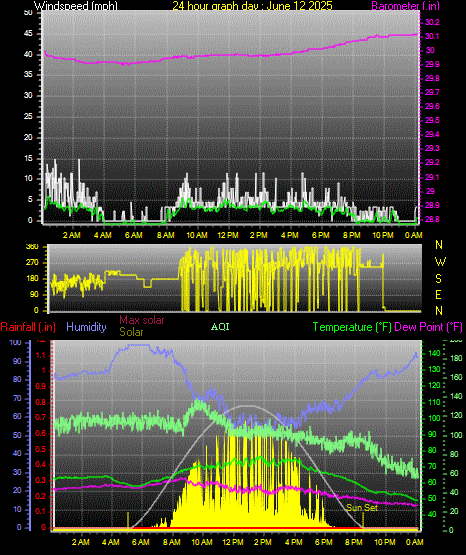Screen dimensions: 466x555
Task: Click the 140 temperature axis value
Action: point(434,353)
